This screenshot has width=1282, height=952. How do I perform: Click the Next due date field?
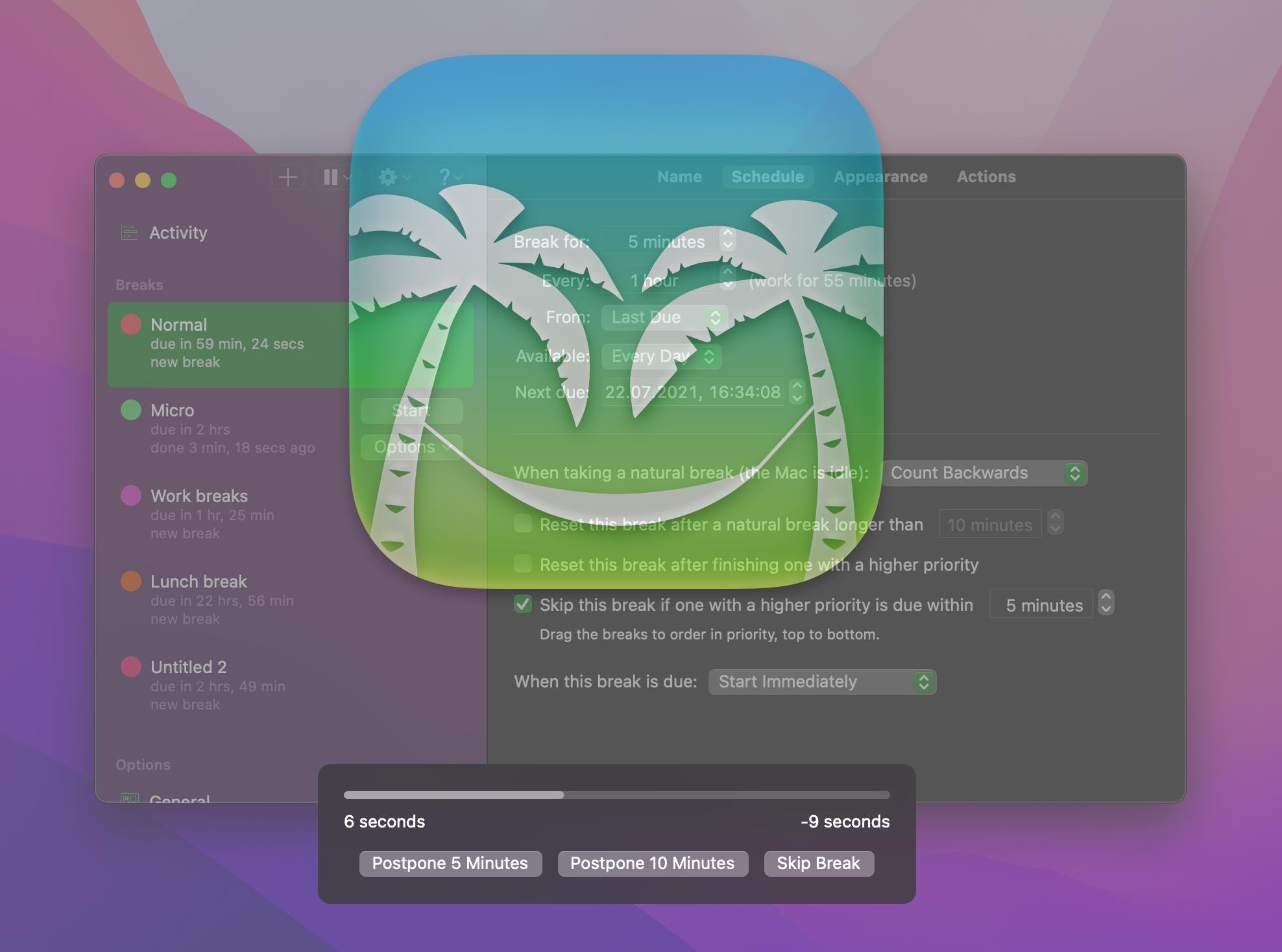point(693,392)
